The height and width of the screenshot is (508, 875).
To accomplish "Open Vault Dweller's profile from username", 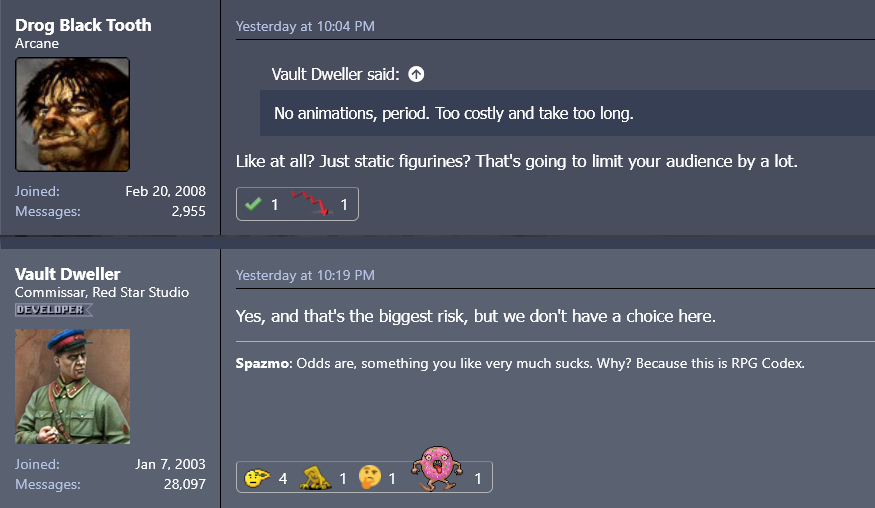I will (x=68, y=274).
